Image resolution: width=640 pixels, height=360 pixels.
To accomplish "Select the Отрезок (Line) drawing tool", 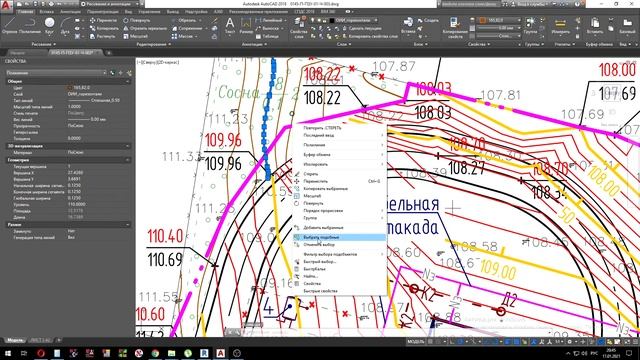I will [9, 26].
